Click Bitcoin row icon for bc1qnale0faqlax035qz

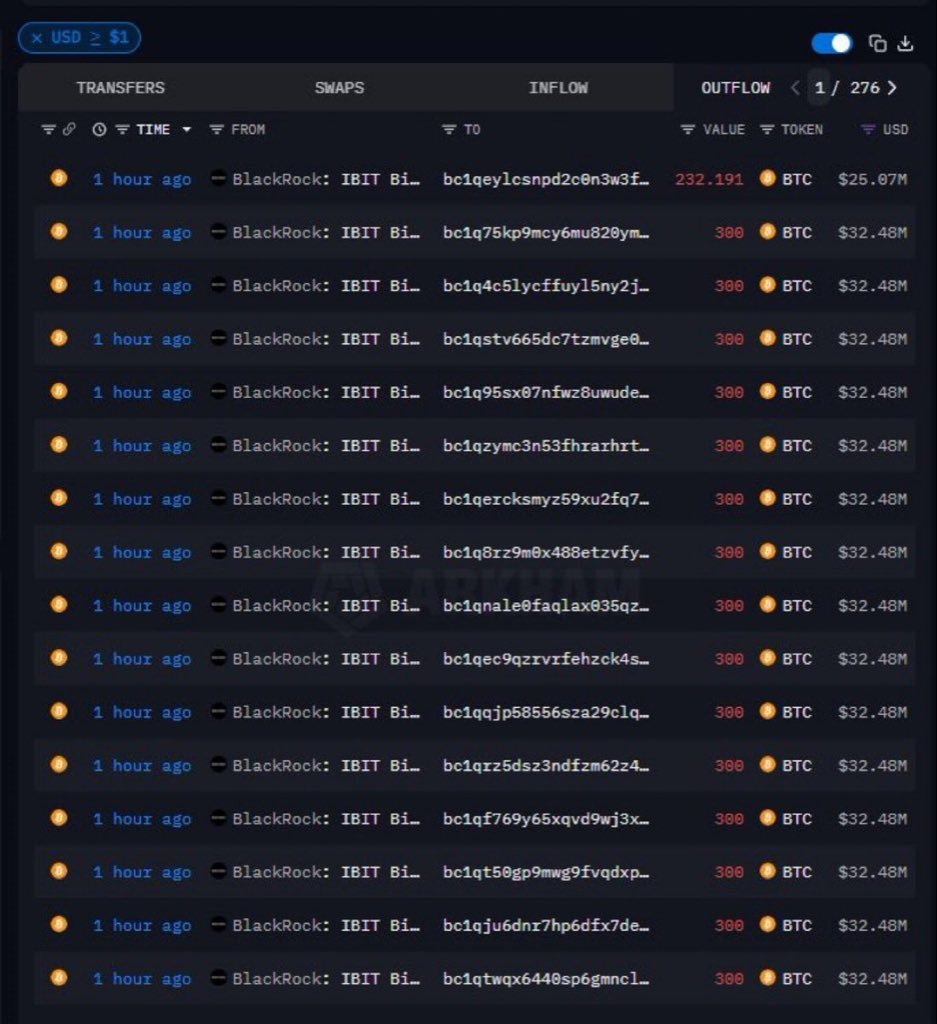(x=59, y=604)
